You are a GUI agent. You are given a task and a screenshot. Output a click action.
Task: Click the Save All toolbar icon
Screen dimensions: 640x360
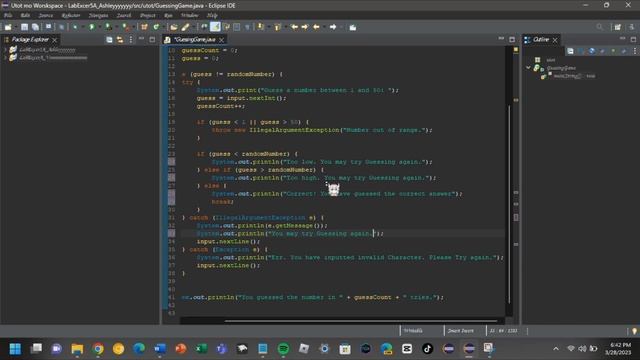pyautogui.click(x=36, y=27)
